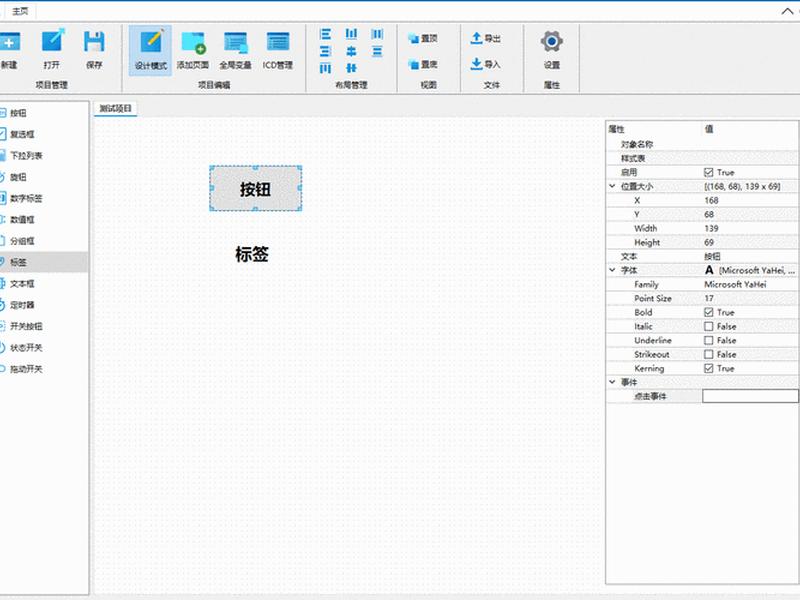Viewport: 800px width, 600px height.
Task: Switch to the 主页 ribbon tab
Action: 20,11
